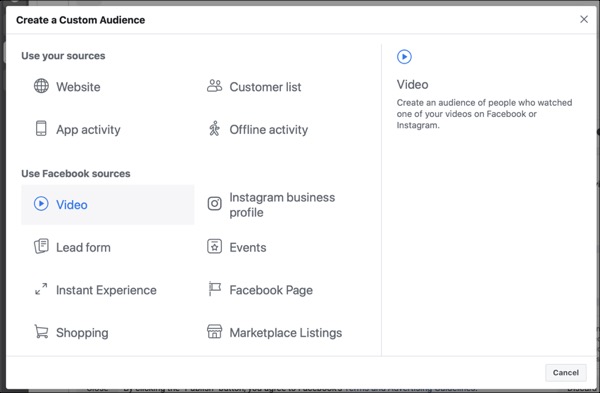Select the Instant Experience option text
Image resolution: width=600 pixels, height=393 pixels.
(x=106, y=290)
